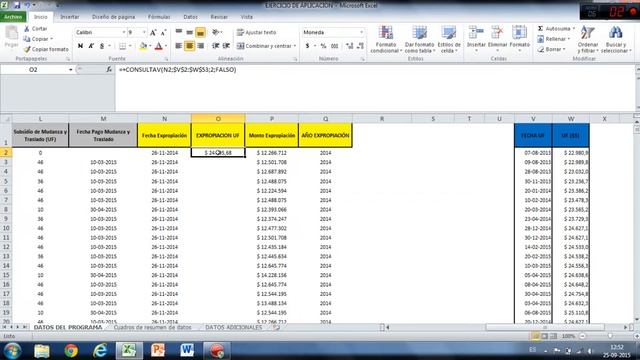Open Calibri font name dropdown
This screenshot has height=360, width=640.
click(124, 32)
